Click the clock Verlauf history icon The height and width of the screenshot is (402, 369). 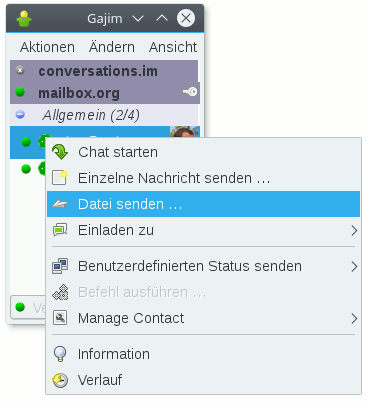[x=60, y=380]
